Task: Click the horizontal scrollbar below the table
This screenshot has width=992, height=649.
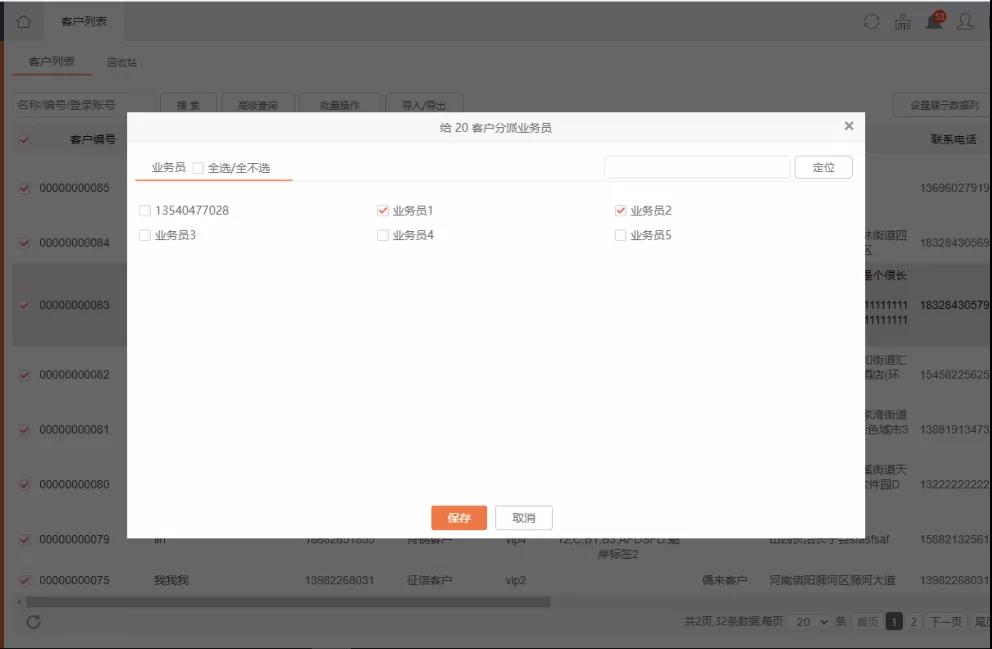Action: (x=288, y=602)
